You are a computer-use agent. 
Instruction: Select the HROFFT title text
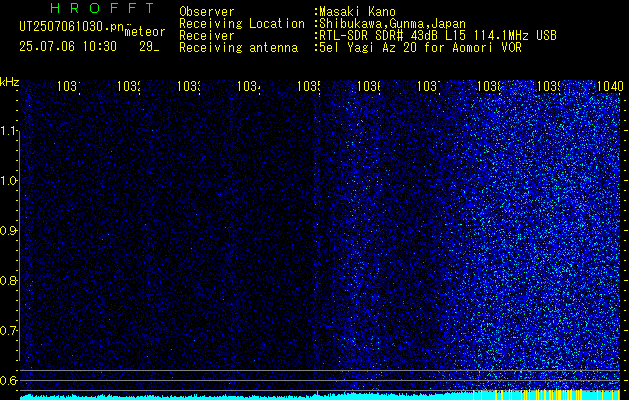(103, 8)
